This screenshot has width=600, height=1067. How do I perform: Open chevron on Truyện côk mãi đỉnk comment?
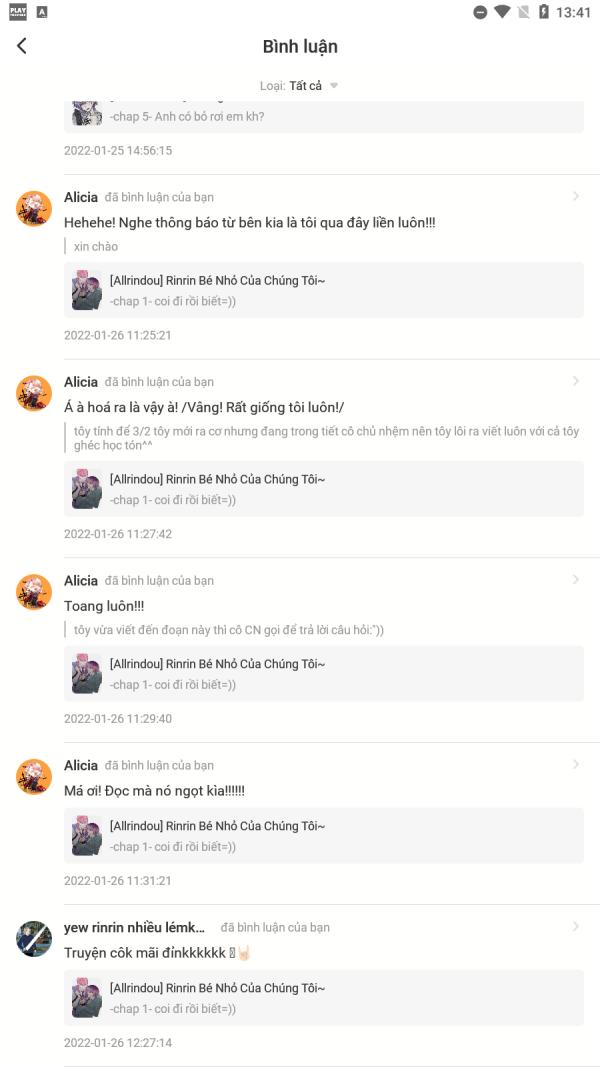(575, 927)
